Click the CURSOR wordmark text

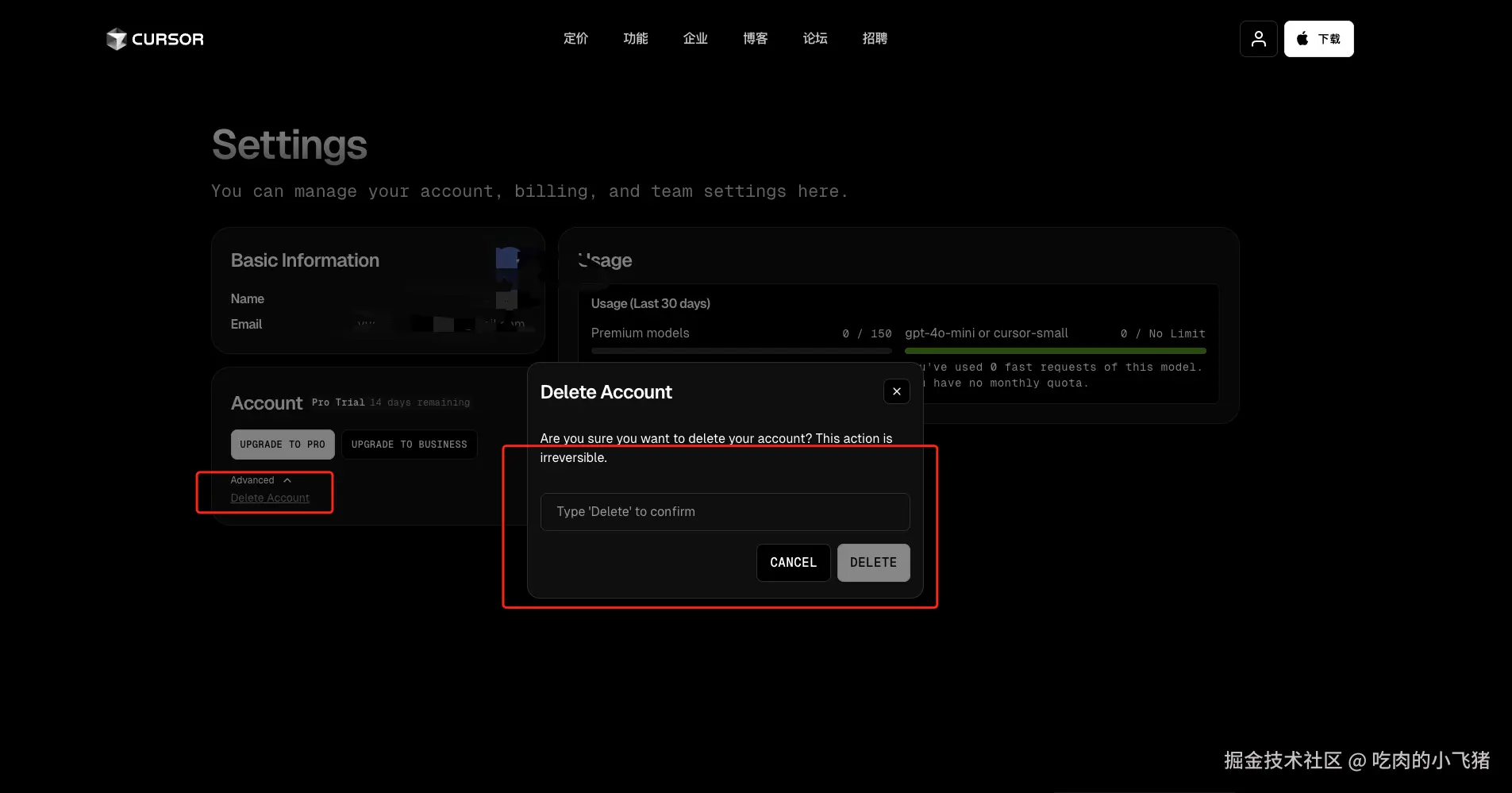[x=167, y=39]
